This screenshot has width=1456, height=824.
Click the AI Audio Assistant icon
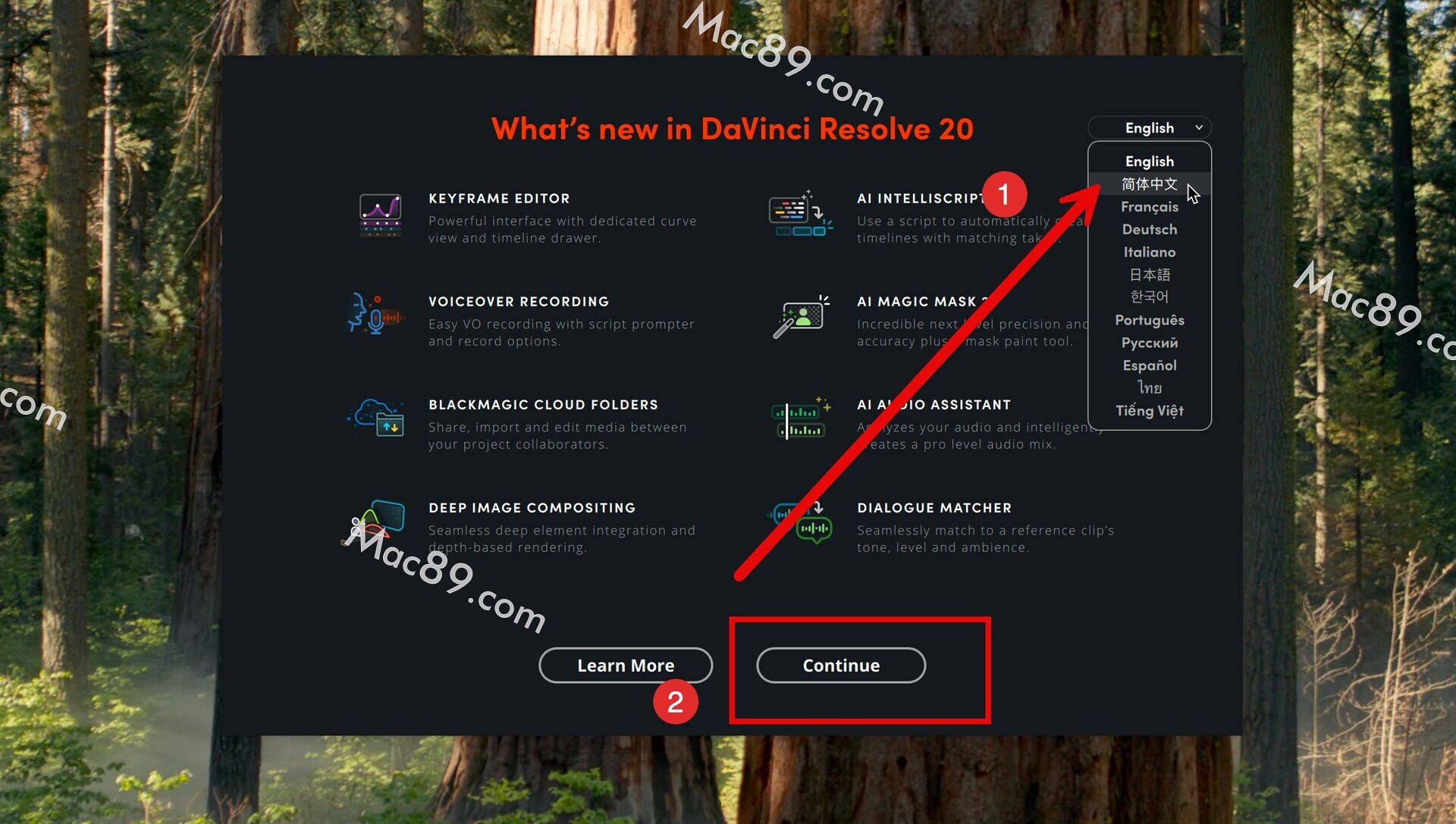tap(801, 418)
